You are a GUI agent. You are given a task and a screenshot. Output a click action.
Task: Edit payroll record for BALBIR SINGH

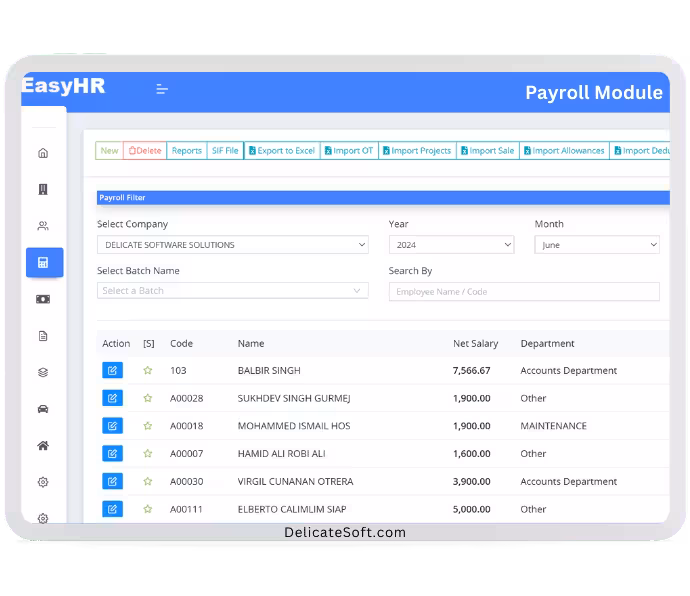112,370
